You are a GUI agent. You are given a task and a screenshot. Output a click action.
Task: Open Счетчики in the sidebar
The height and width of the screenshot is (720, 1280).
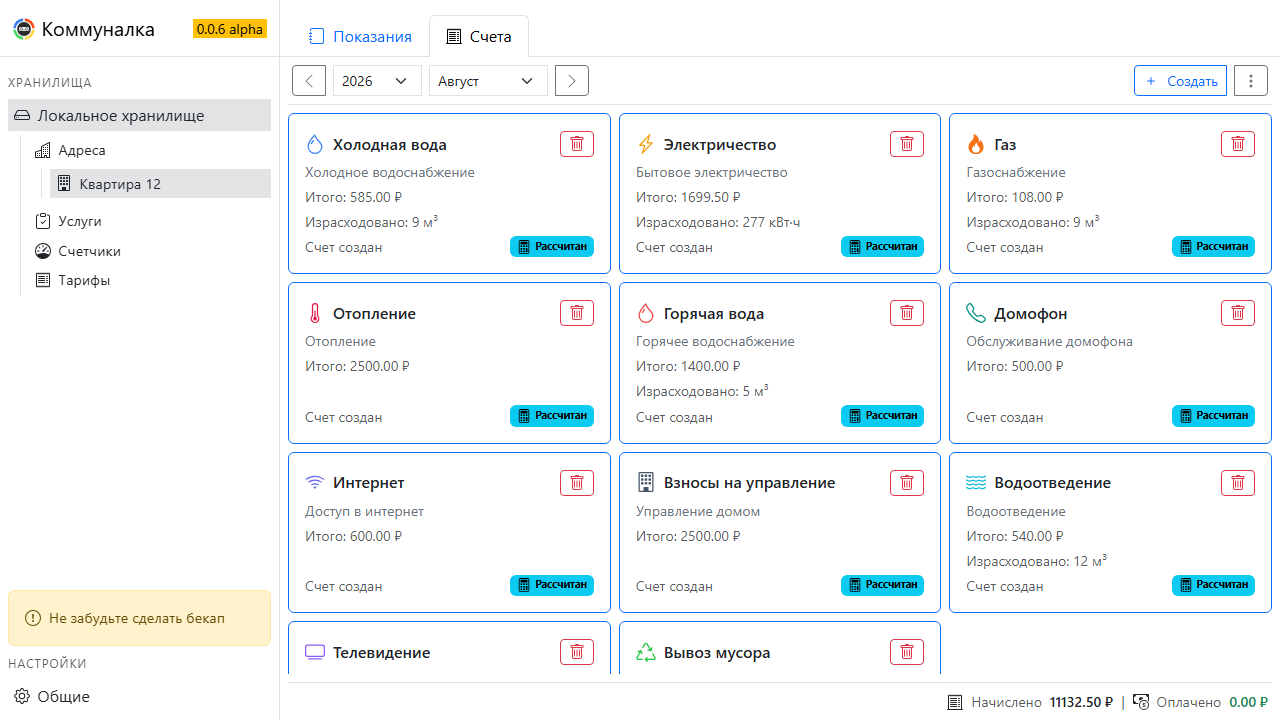point(150,251)
